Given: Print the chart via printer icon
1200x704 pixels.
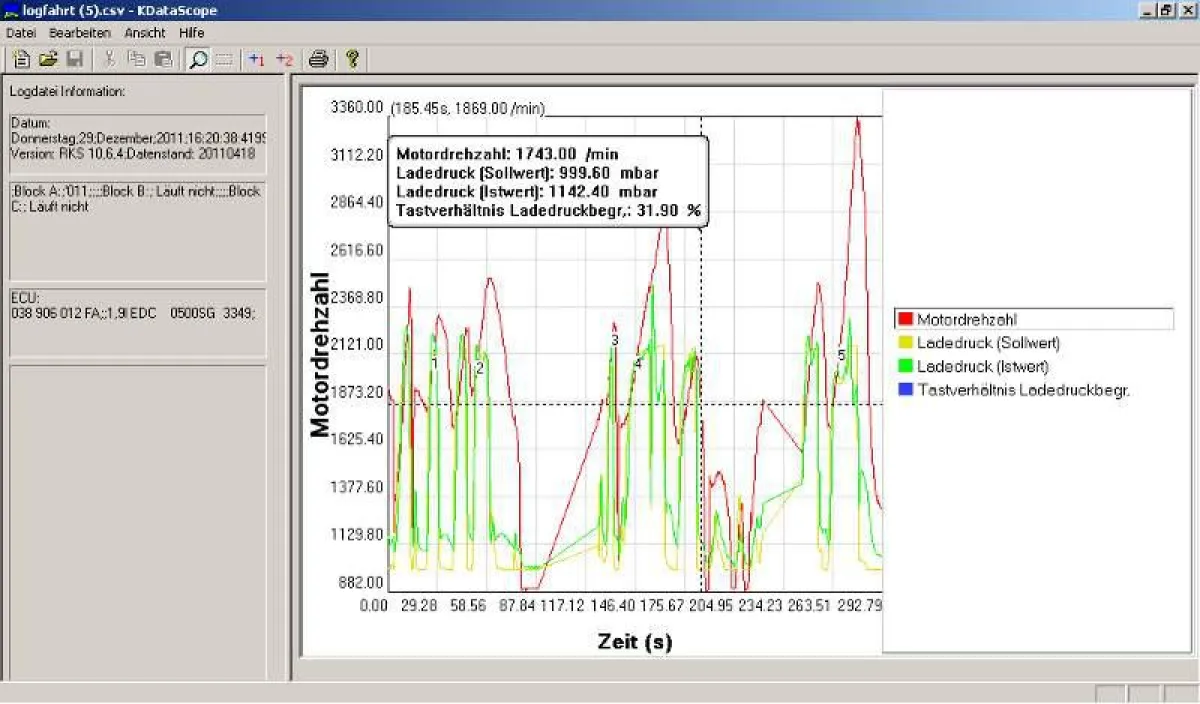Looking at the screenshot, I should (x=319, y=59).
